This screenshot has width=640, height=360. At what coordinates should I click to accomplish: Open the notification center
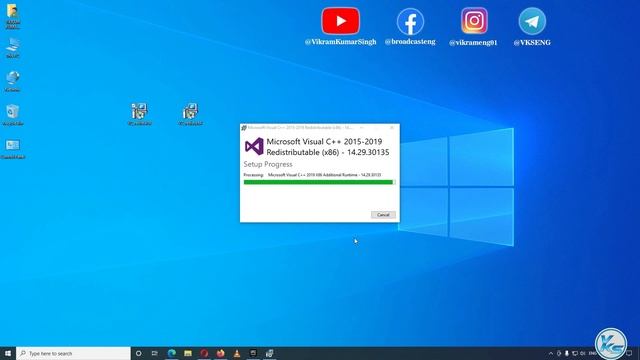point(630,353)
